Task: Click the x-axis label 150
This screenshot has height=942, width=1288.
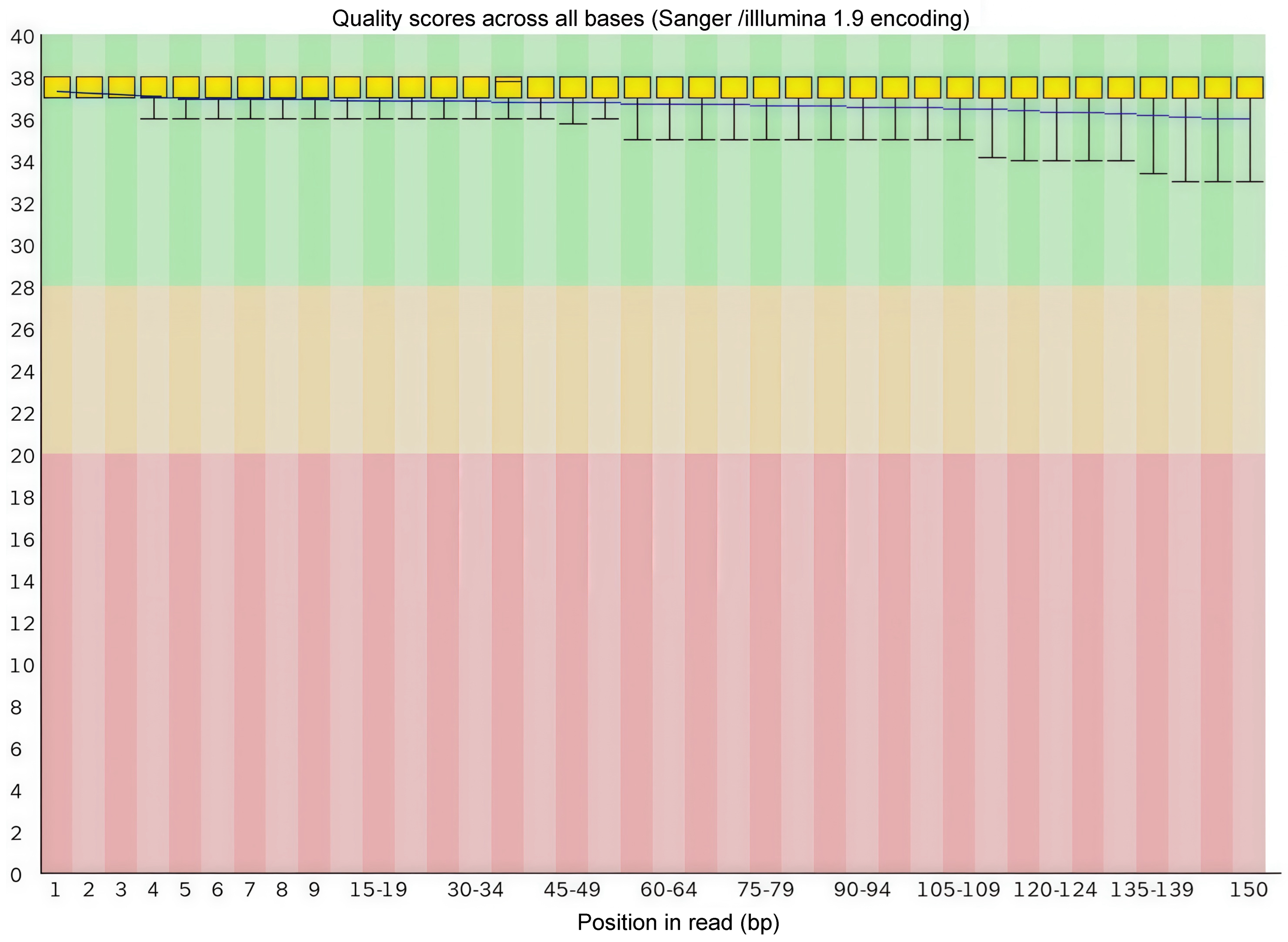Action: [x=1248, y=890]
